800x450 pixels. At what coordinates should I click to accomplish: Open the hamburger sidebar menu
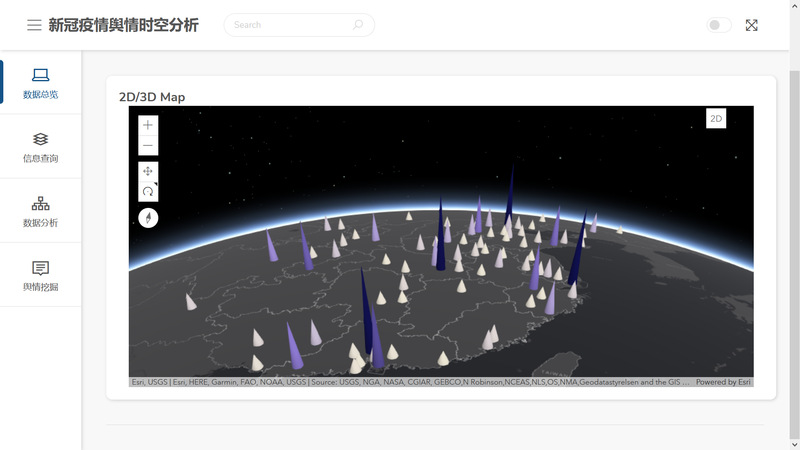34,25
